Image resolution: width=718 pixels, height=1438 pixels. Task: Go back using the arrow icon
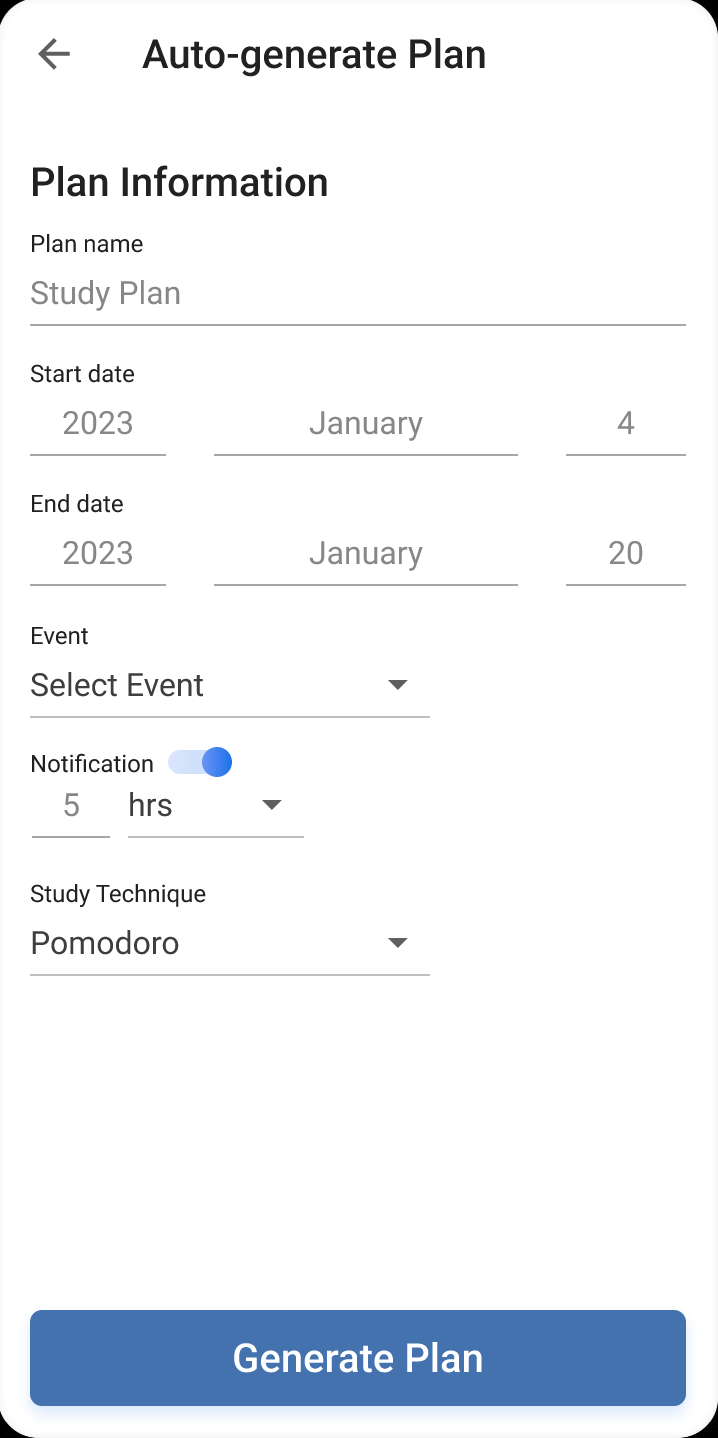pyautogui.click(x=54, y=54)
